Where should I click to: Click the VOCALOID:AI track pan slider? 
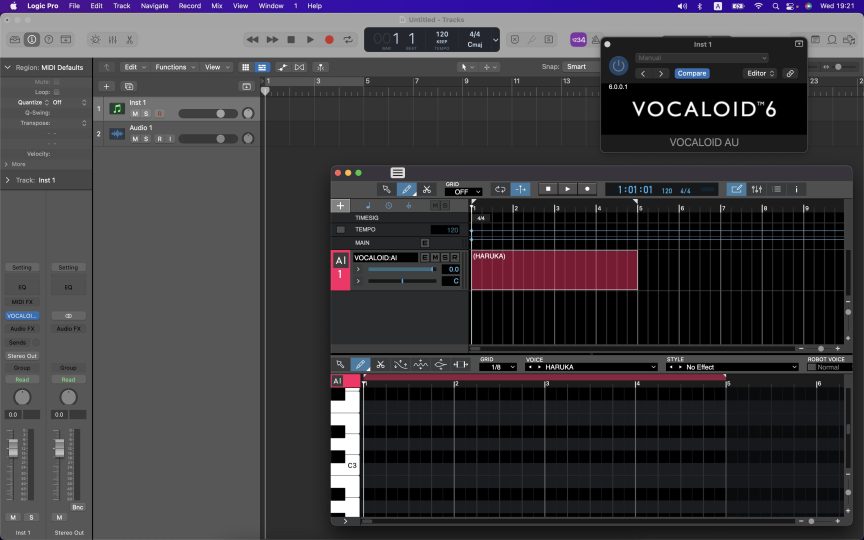coord(402,281)
